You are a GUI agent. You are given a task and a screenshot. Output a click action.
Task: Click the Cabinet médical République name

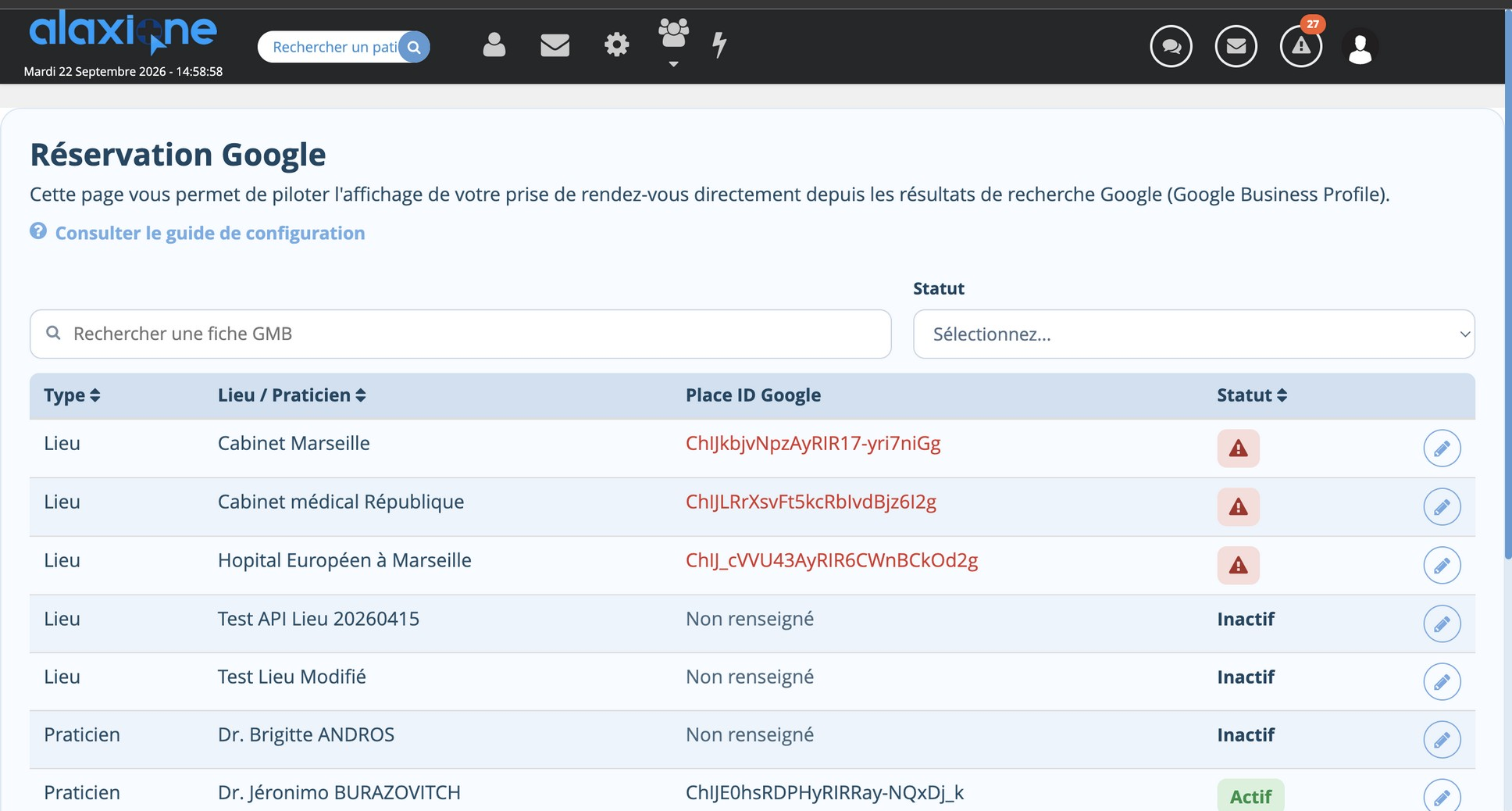pyautogui.click(x=341, y=502)
